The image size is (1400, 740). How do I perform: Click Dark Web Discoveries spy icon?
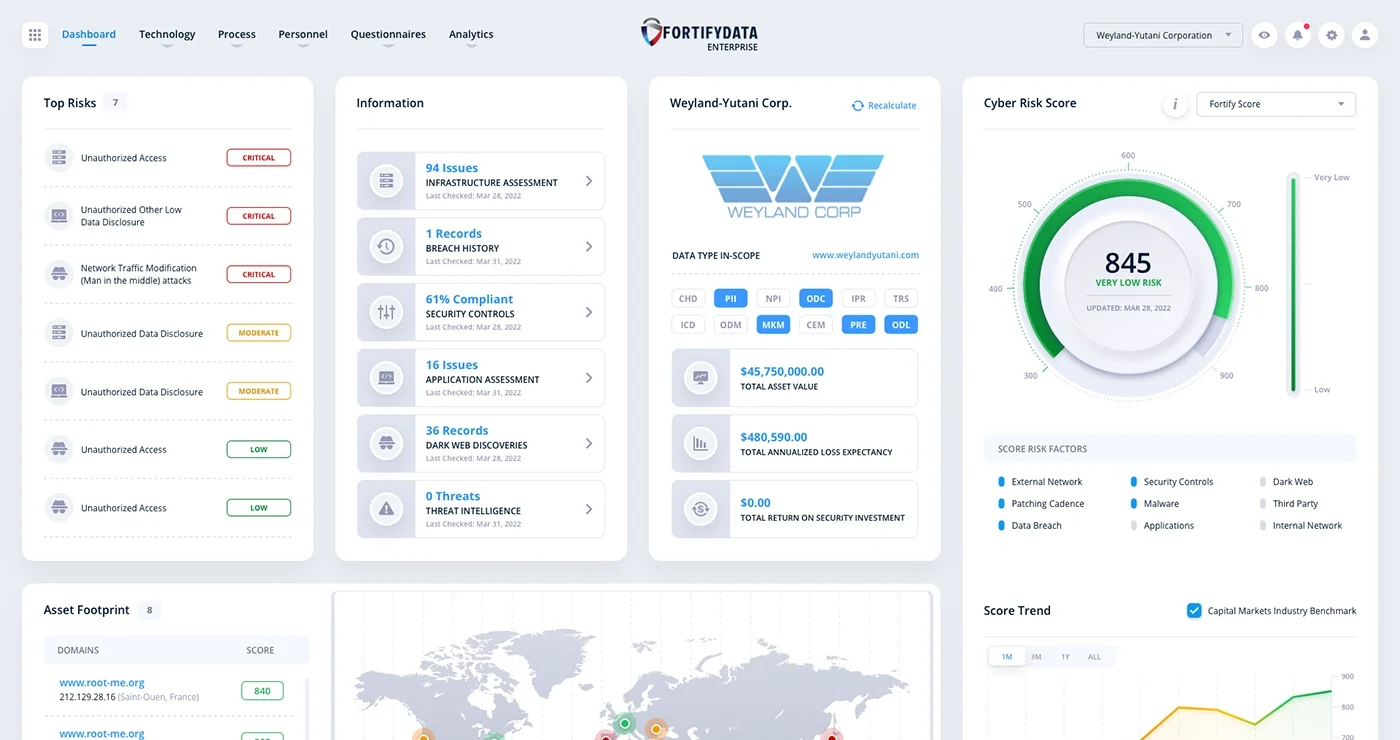pyautogui.click(x=386, y=443)
